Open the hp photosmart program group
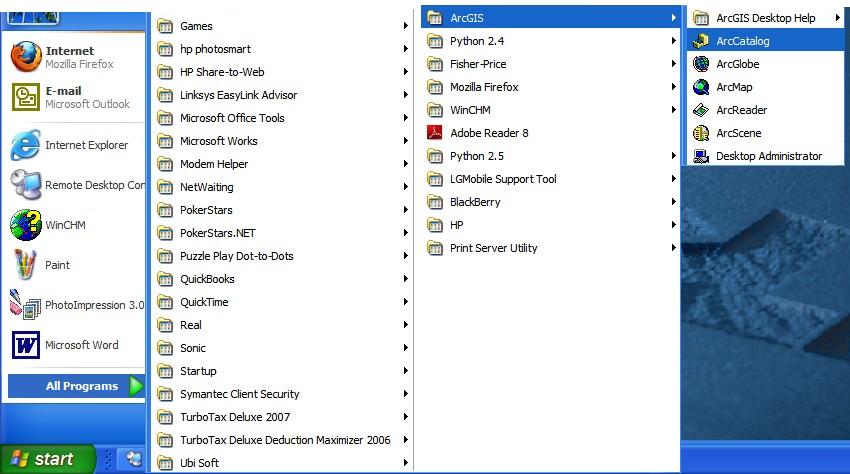 point(282,49)
